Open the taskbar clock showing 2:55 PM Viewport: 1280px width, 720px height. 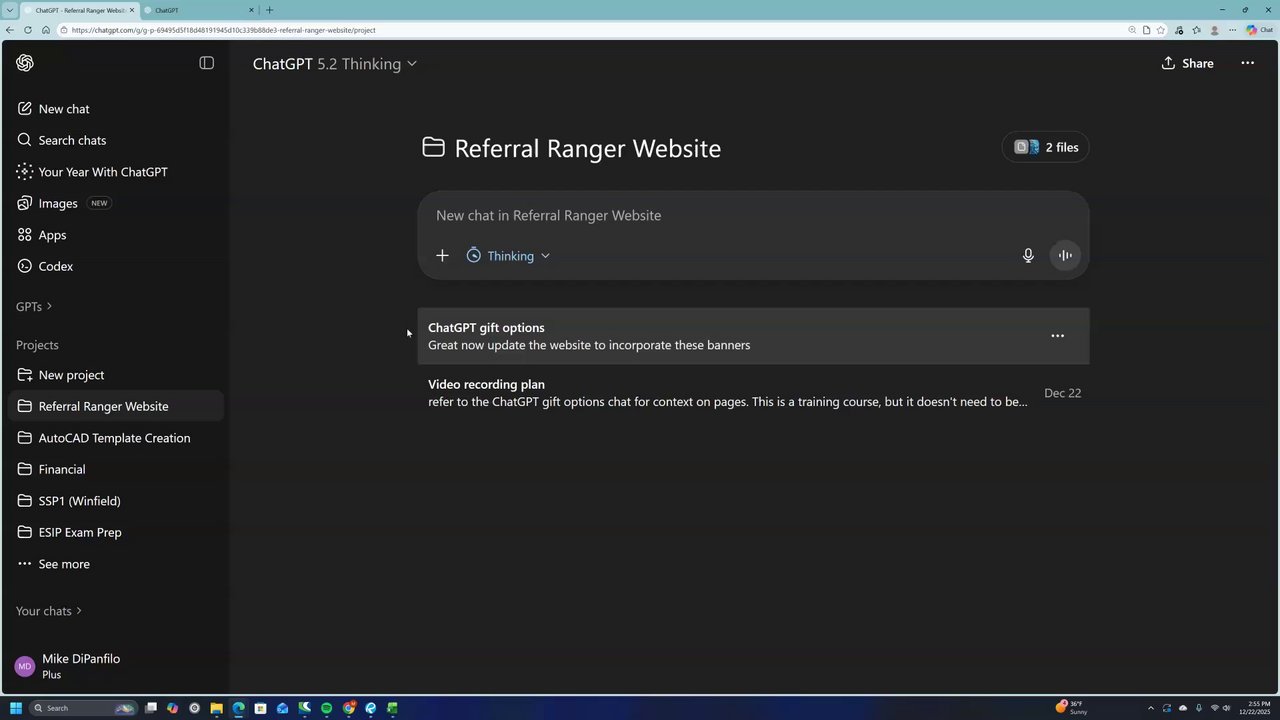pyautogui.click(x=1255, y=708)
